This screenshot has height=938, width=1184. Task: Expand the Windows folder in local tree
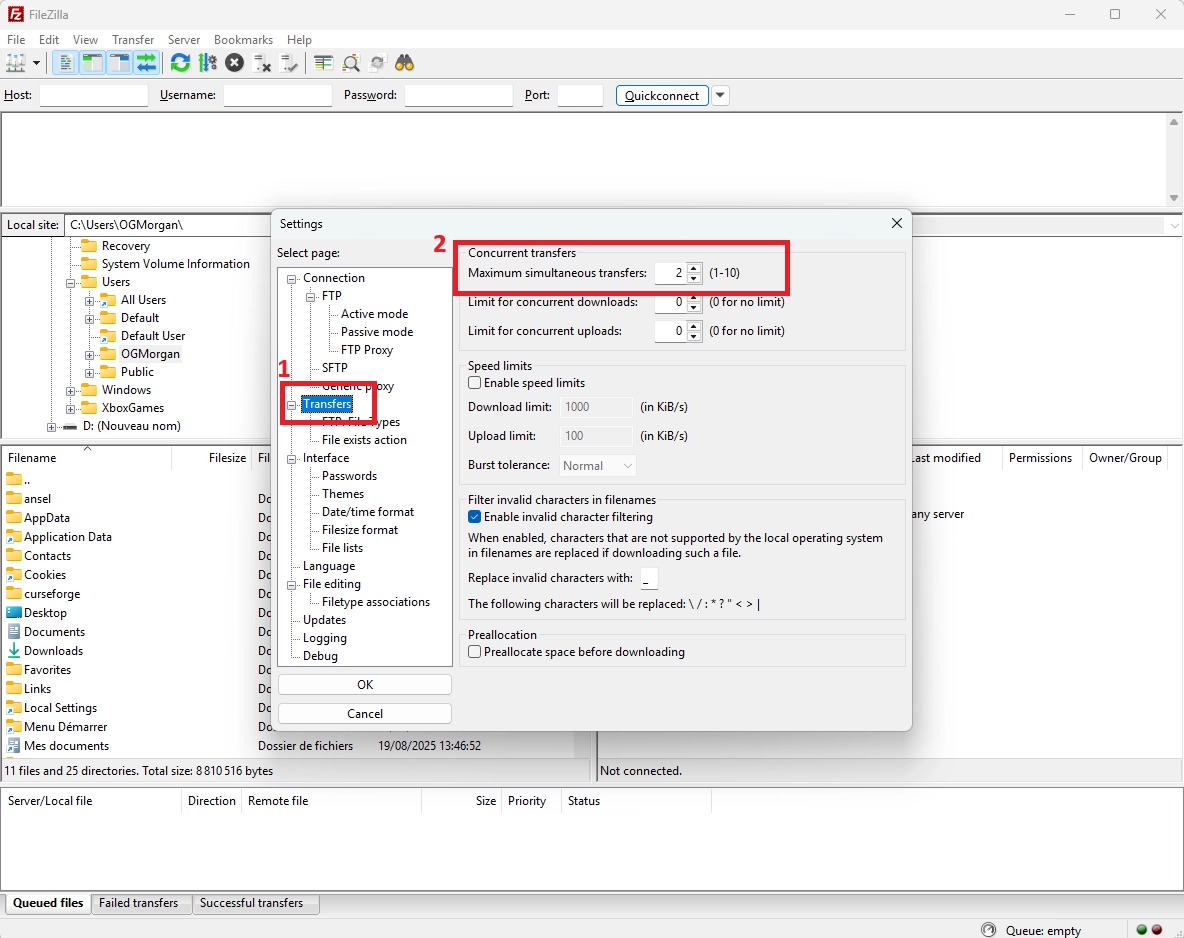pos(70,391)
